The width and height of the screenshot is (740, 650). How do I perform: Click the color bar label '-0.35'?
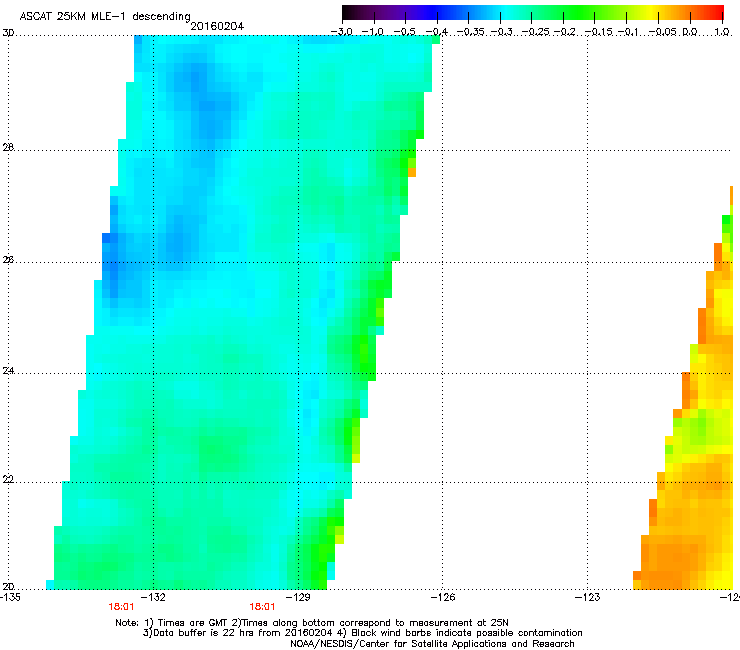(470, 32)
